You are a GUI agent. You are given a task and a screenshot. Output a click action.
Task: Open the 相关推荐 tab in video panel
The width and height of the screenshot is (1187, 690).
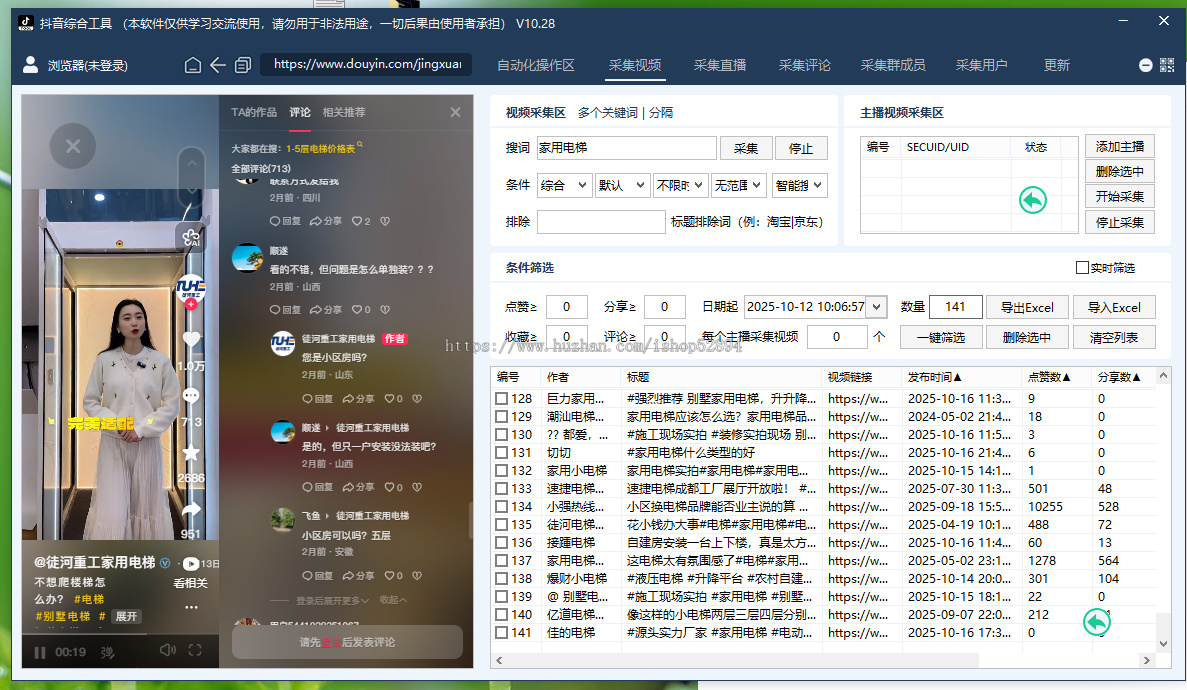[344, 112]
